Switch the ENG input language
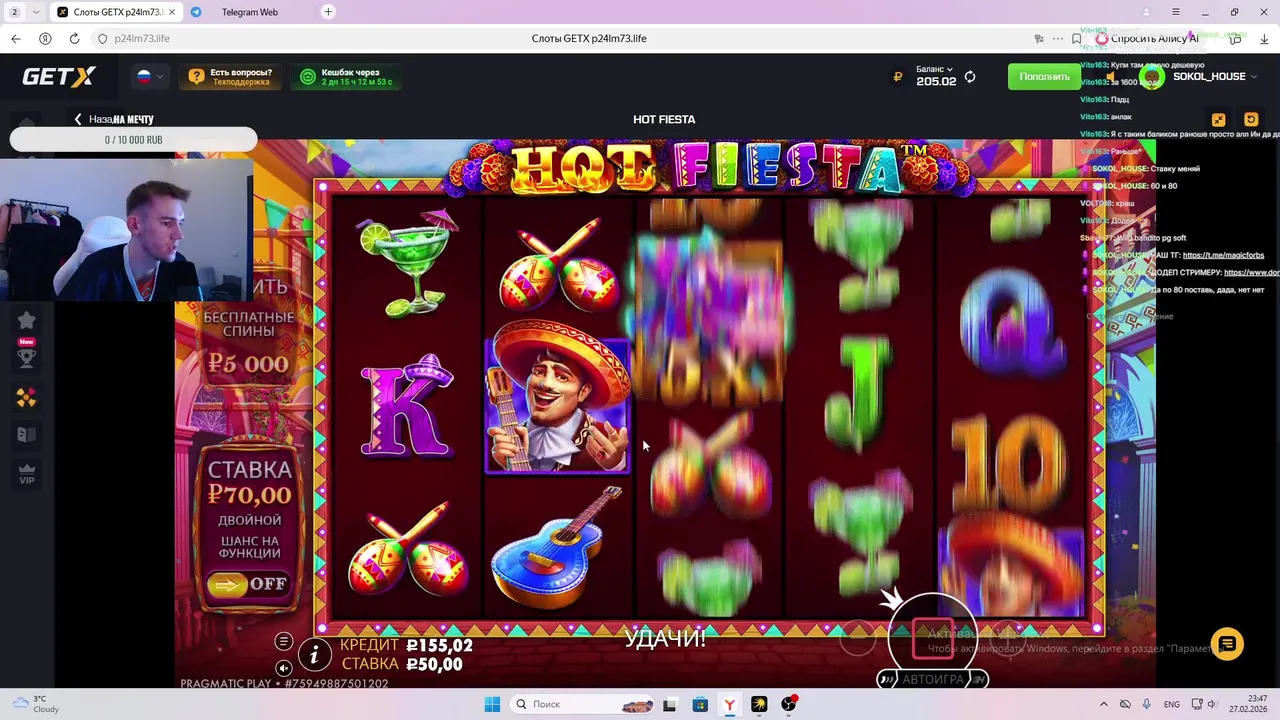The width and height of the screenshot is (1280, 720). click(1171, 704)
